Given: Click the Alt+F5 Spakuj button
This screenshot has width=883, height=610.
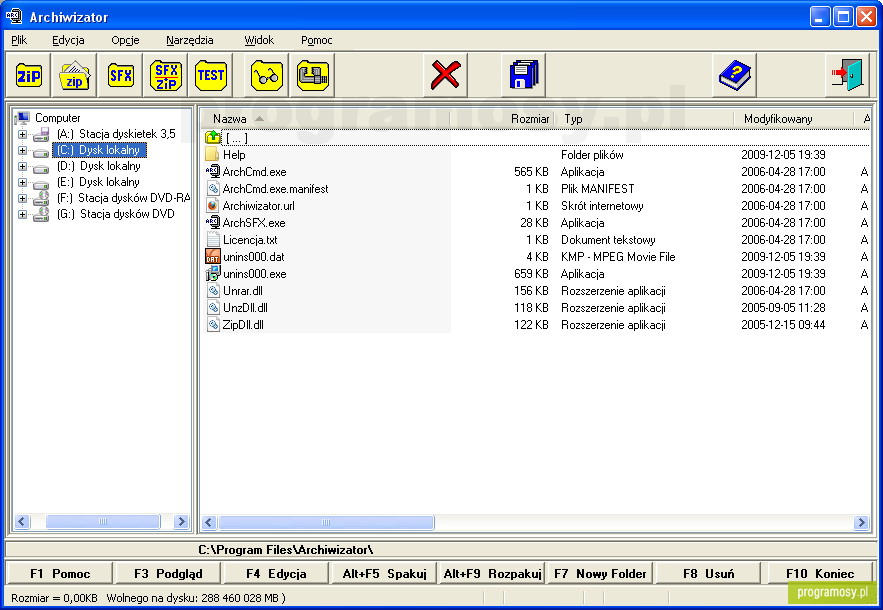Looking at the screenshot, I should [x=385, y=573].
